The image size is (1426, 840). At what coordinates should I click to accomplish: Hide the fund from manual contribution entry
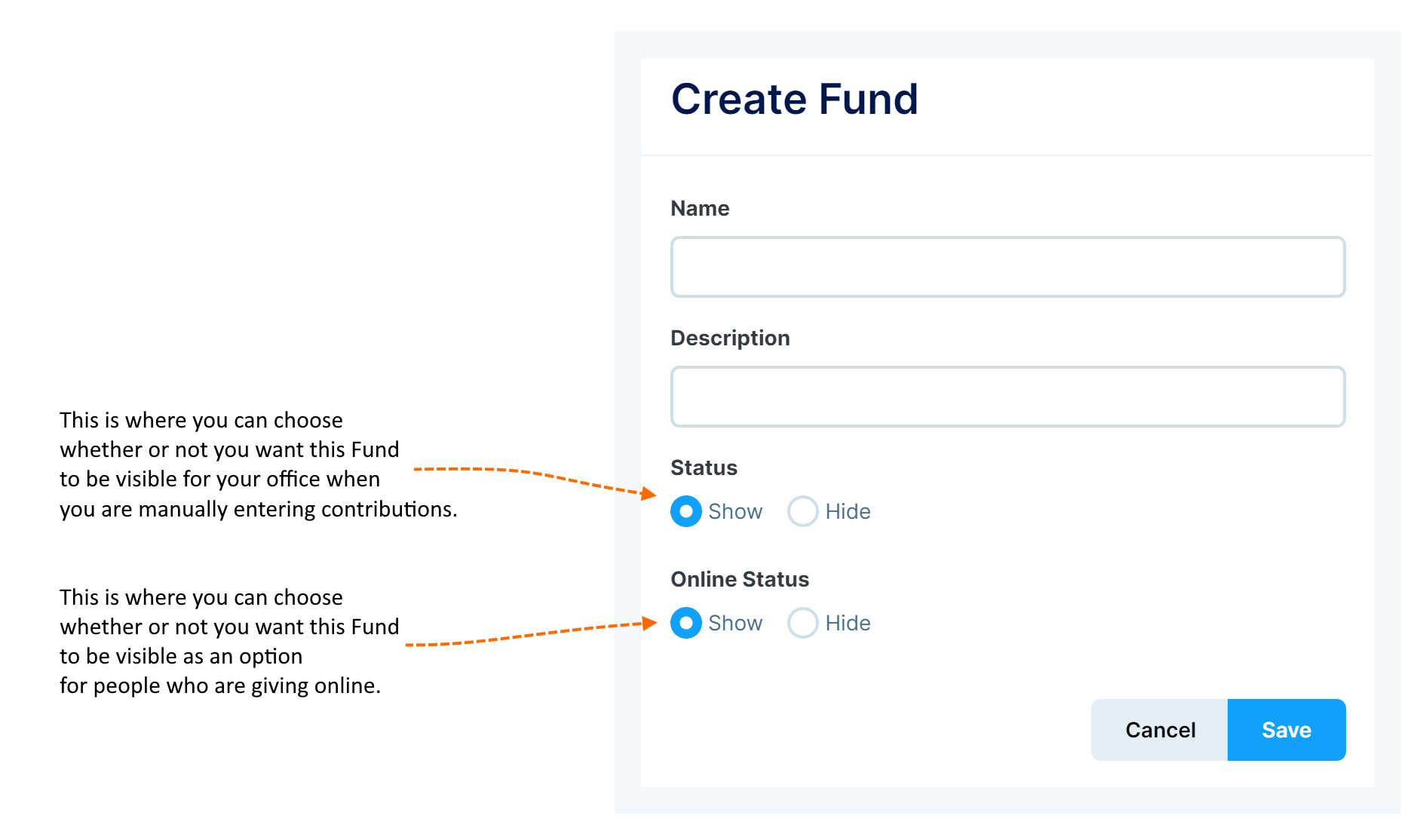[x=803, y=511]
